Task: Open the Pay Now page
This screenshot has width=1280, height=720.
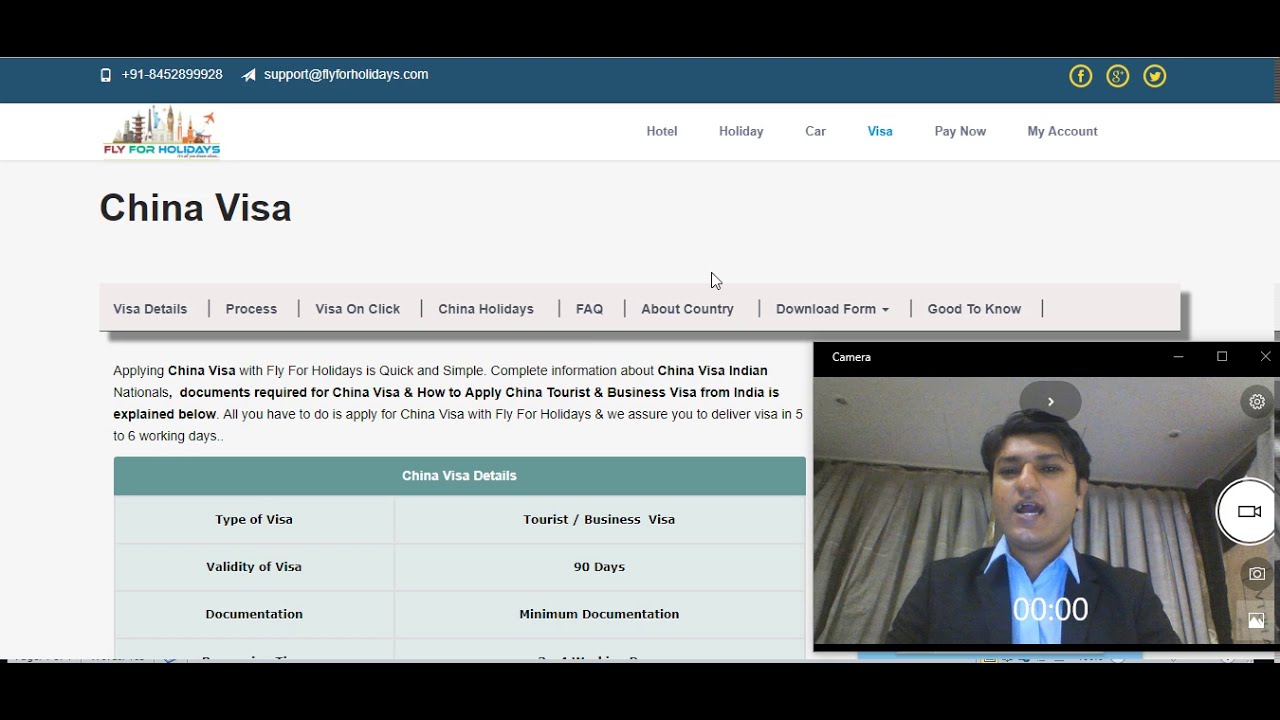Action: tap(960, 131)
